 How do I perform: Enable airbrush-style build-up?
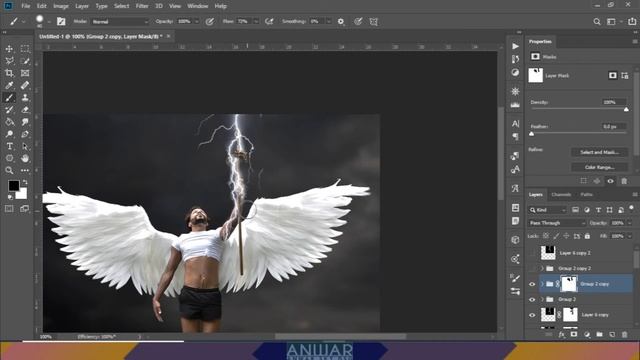(x=269, y=22)
